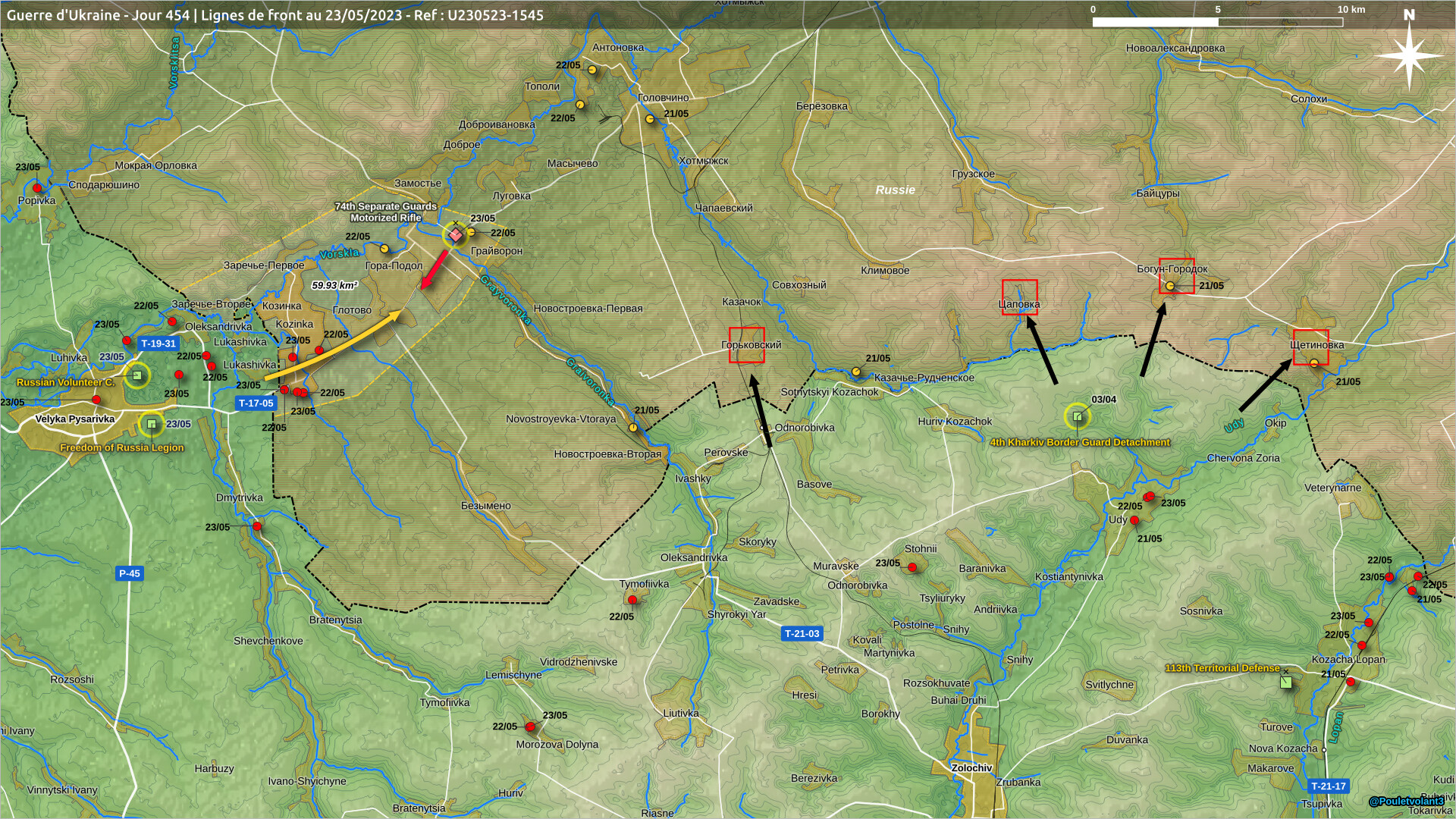1456x819 pixels.
Task: Click the T-17-05 road sign
Action: (x=256, y=403)
